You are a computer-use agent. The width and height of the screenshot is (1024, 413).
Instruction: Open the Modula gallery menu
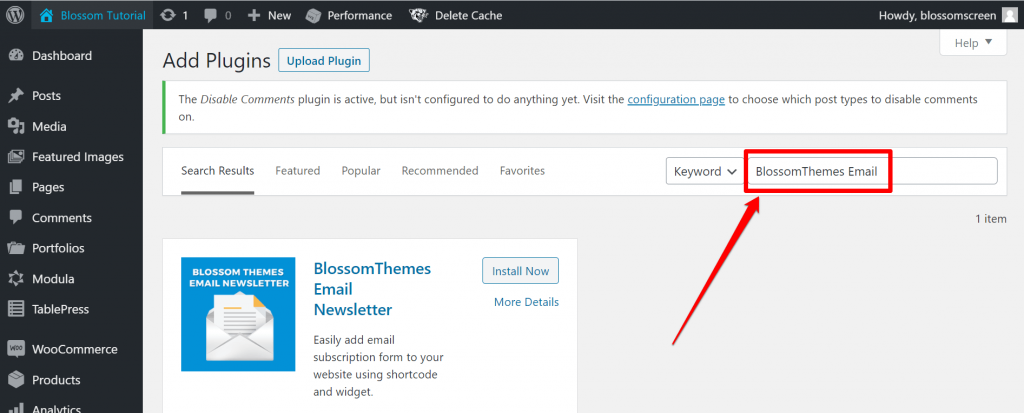(x=53, y=279)
